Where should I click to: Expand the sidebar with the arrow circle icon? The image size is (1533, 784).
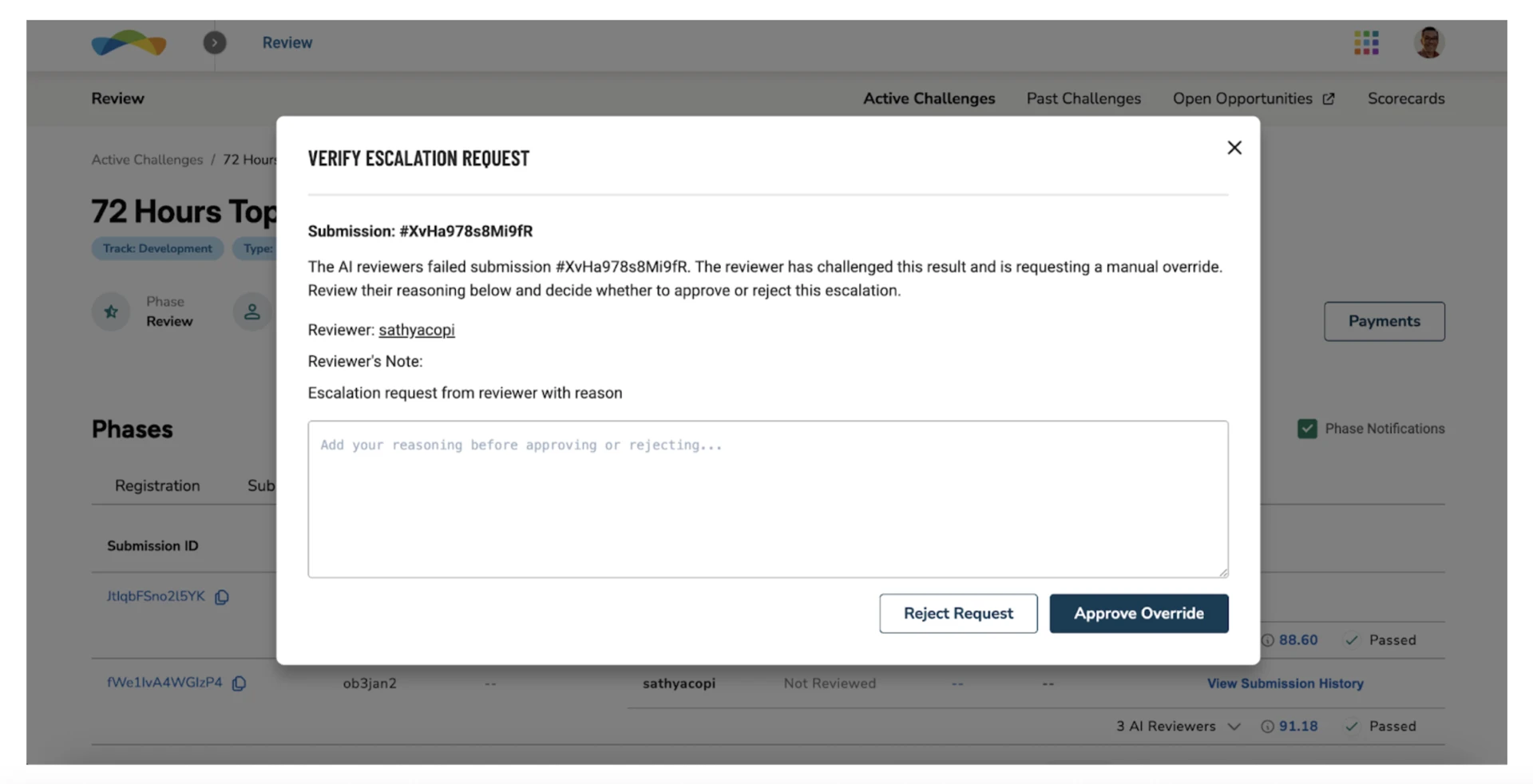coord(214,42)
